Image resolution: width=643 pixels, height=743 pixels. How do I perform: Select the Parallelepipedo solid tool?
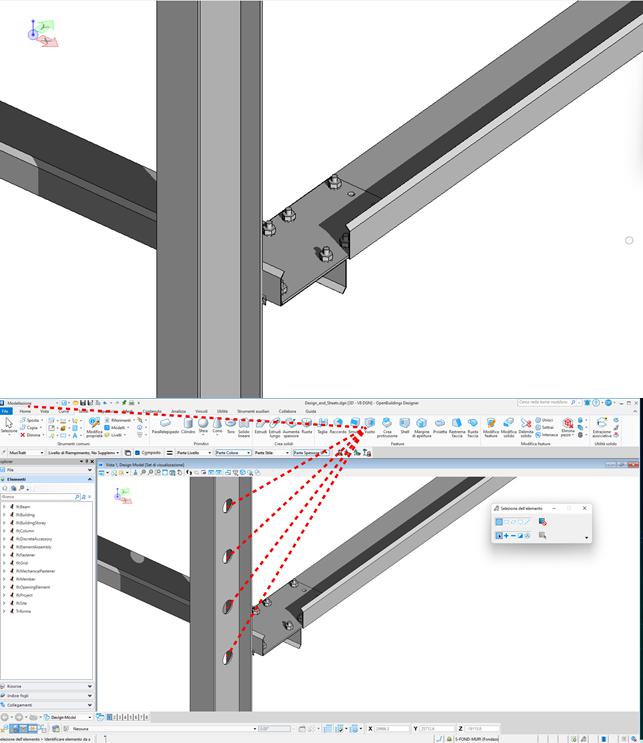pyautogui.click(x=163, y=426)
